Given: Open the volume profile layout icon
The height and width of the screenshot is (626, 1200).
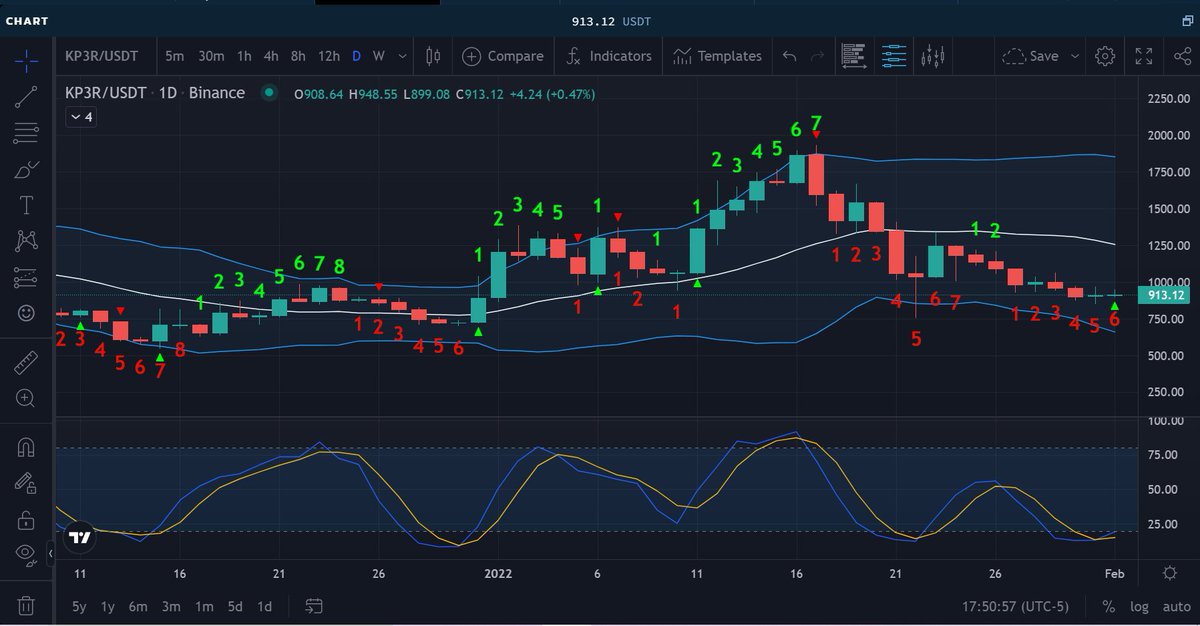Looking at the screenshot, I should point(853,56).
